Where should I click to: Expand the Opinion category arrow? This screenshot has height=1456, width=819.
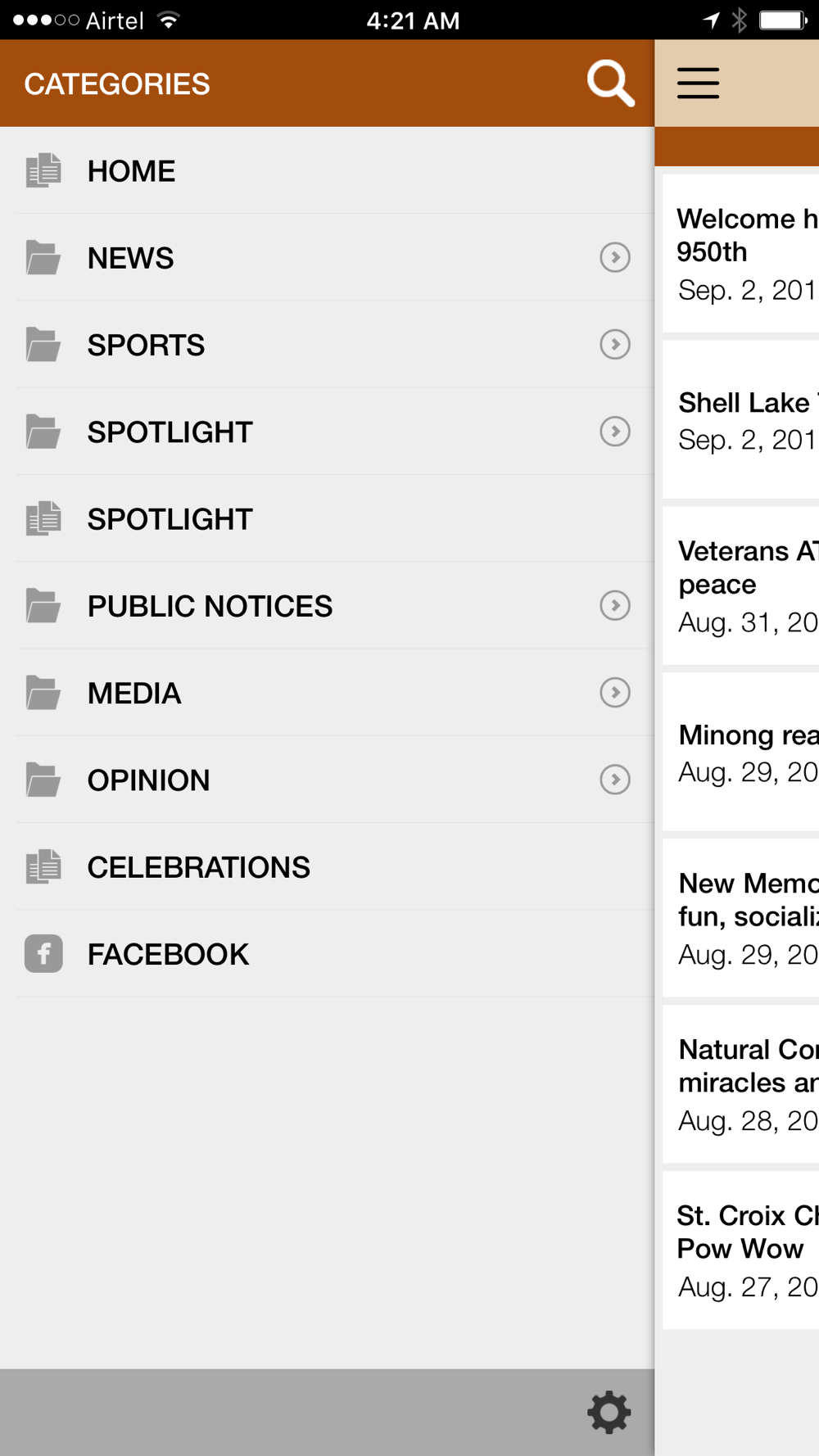pyautogui.click(x=615, y=779)
